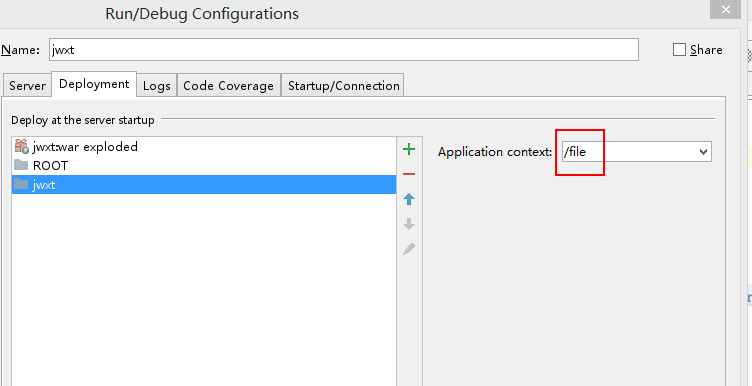Select the Deployment tab
752x386 pixels.
pyautogui.click(x=94, y=84)
